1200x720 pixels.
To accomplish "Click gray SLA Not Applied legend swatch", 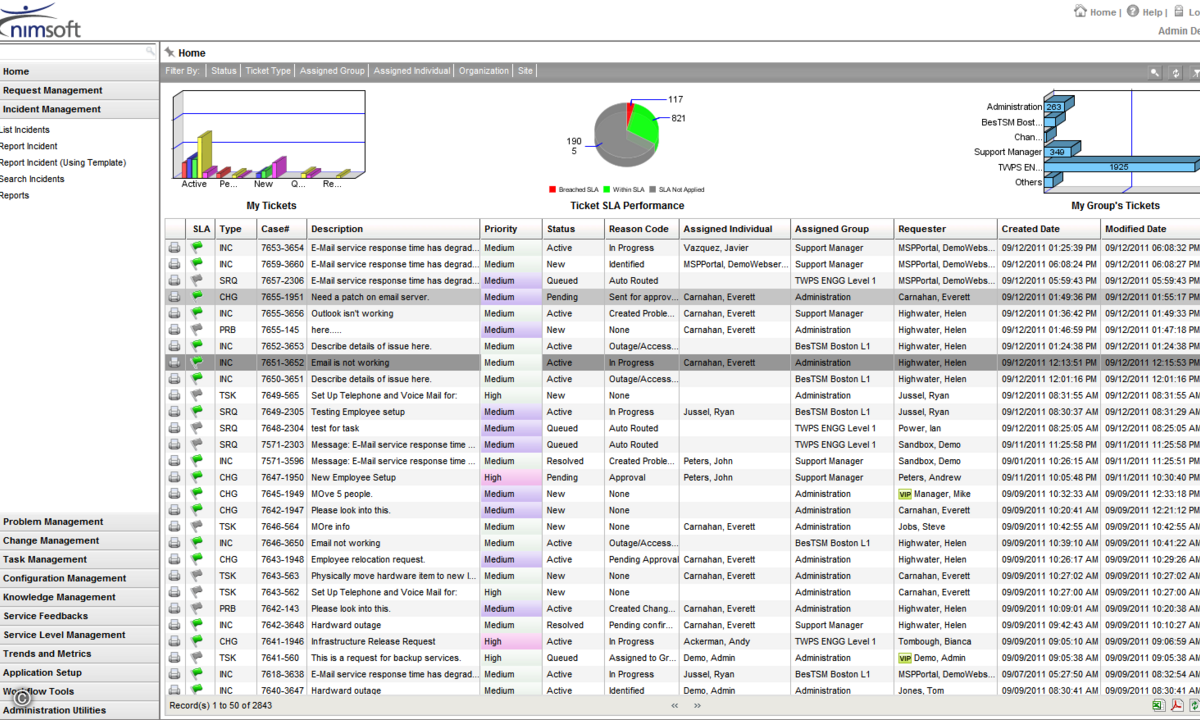I will (652, 189).
